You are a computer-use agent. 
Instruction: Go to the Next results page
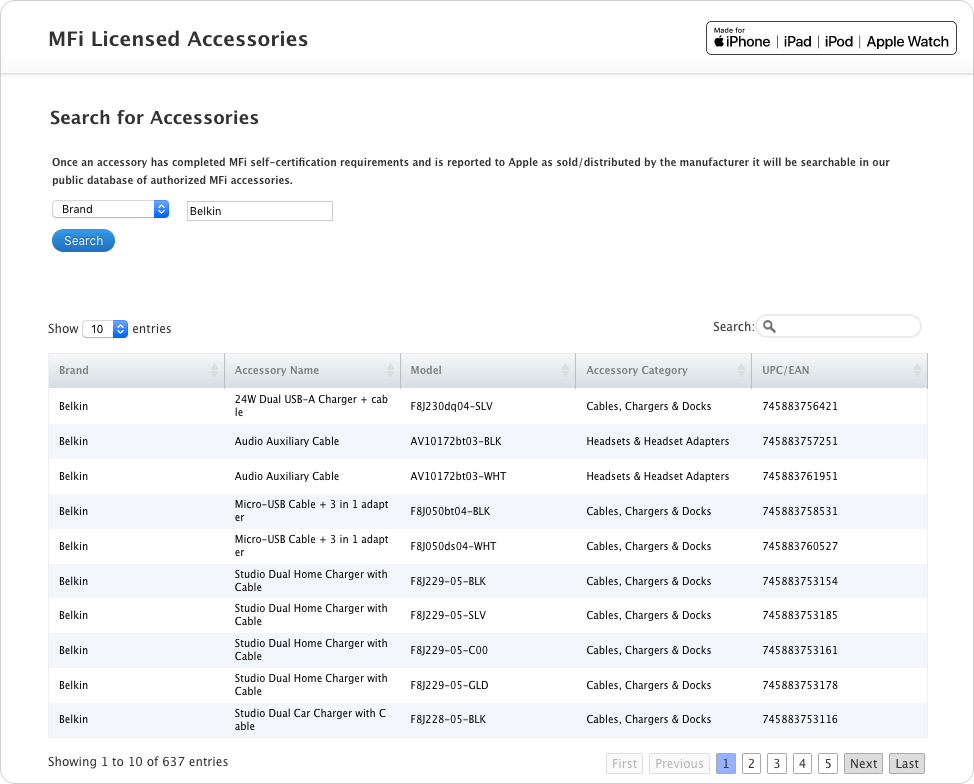click(863, 763)
